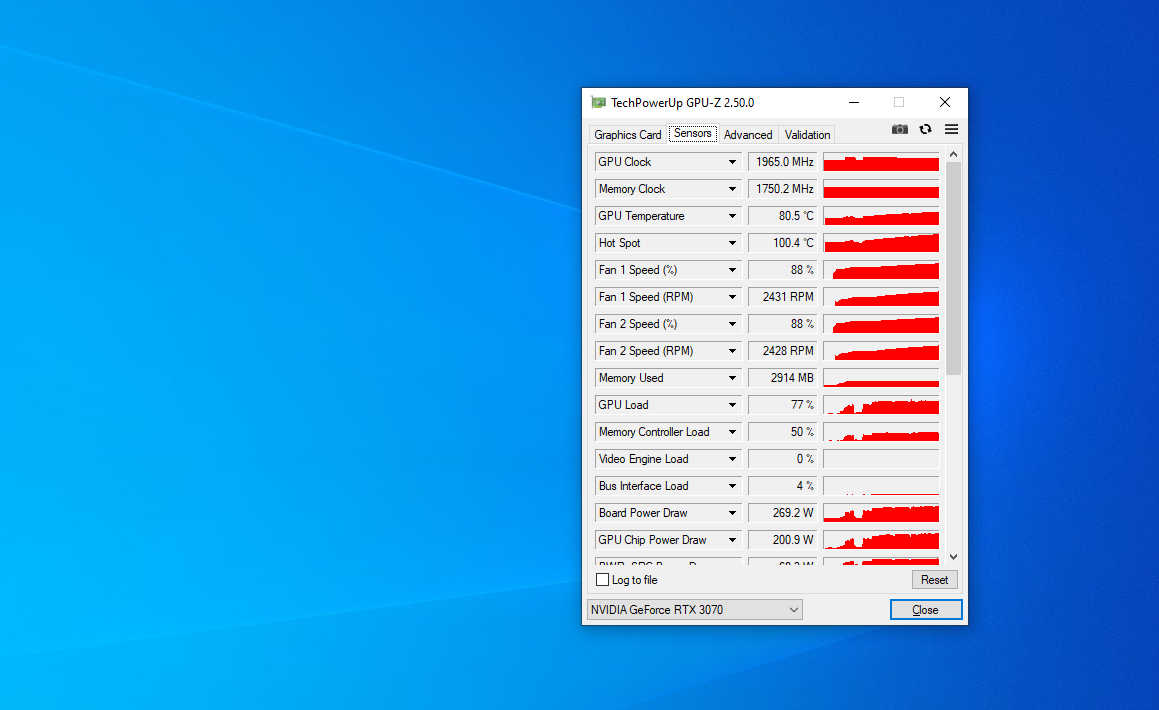Click the GPU Load value 77 %
Viewport: 1159px width, 710px height.
[x=783, y=405]
